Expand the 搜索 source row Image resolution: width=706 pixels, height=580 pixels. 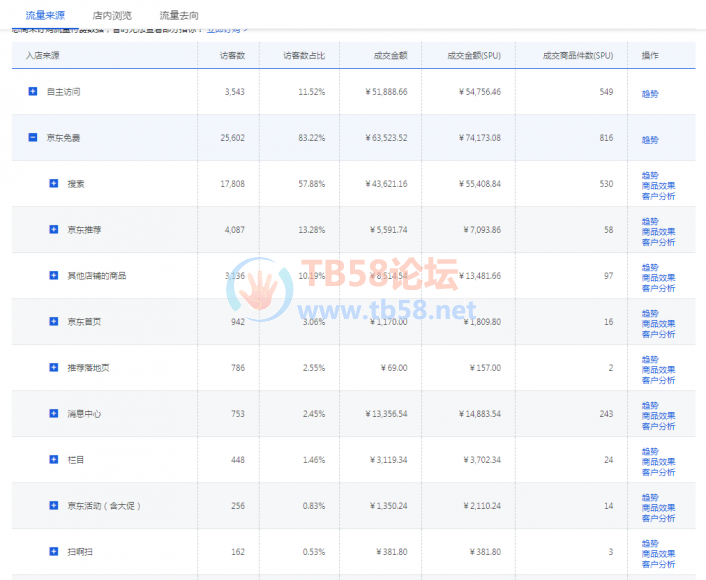click(54, 183)
